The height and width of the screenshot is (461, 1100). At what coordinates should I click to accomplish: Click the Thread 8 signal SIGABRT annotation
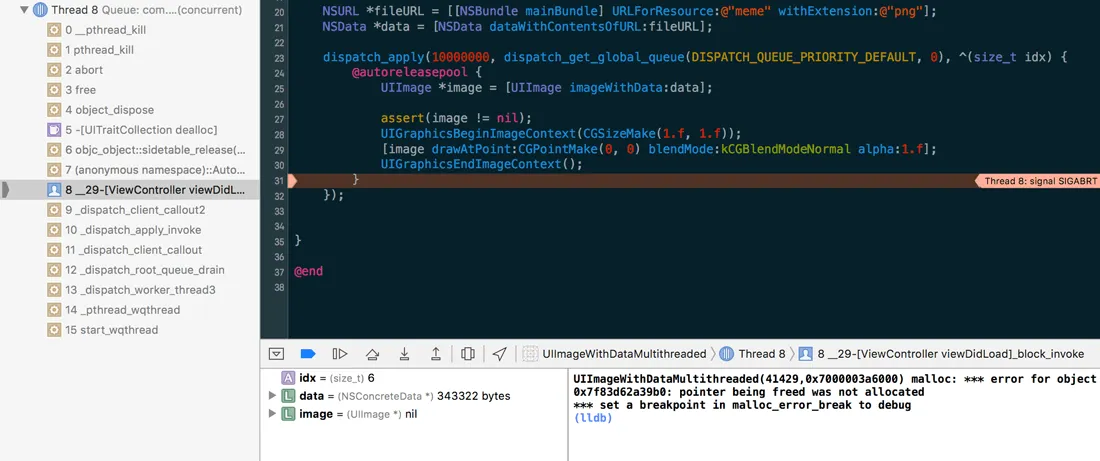coord(1035,181)
